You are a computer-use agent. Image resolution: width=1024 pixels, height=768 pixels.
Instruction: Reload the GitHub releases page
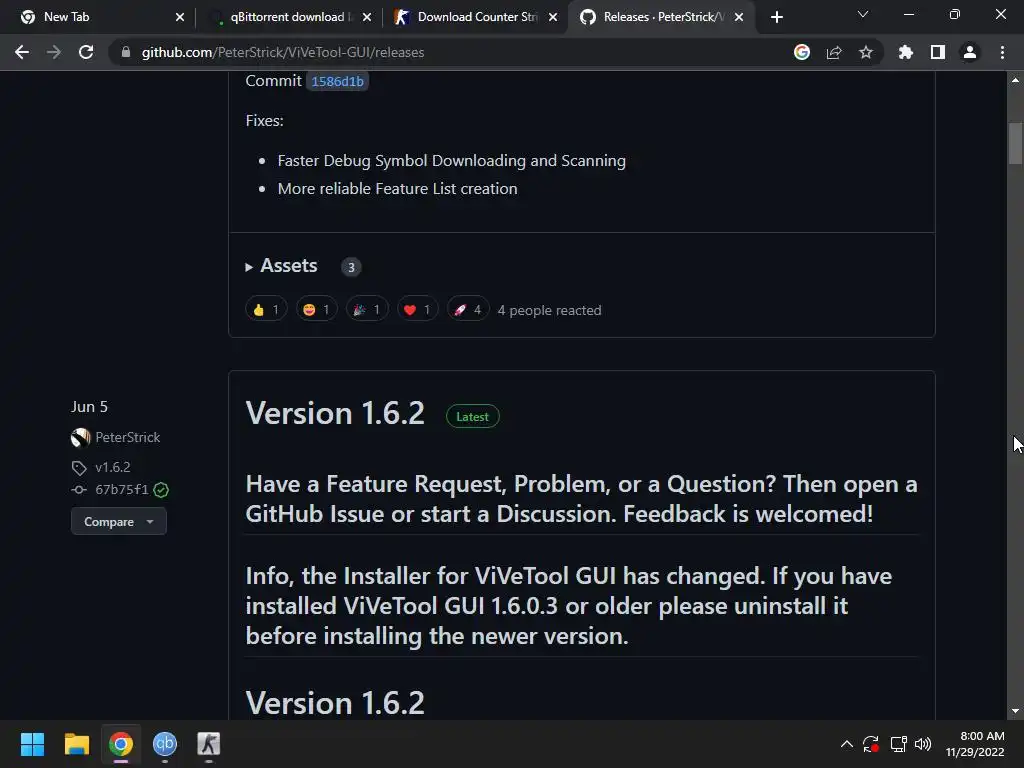click(x=86, y=52)
